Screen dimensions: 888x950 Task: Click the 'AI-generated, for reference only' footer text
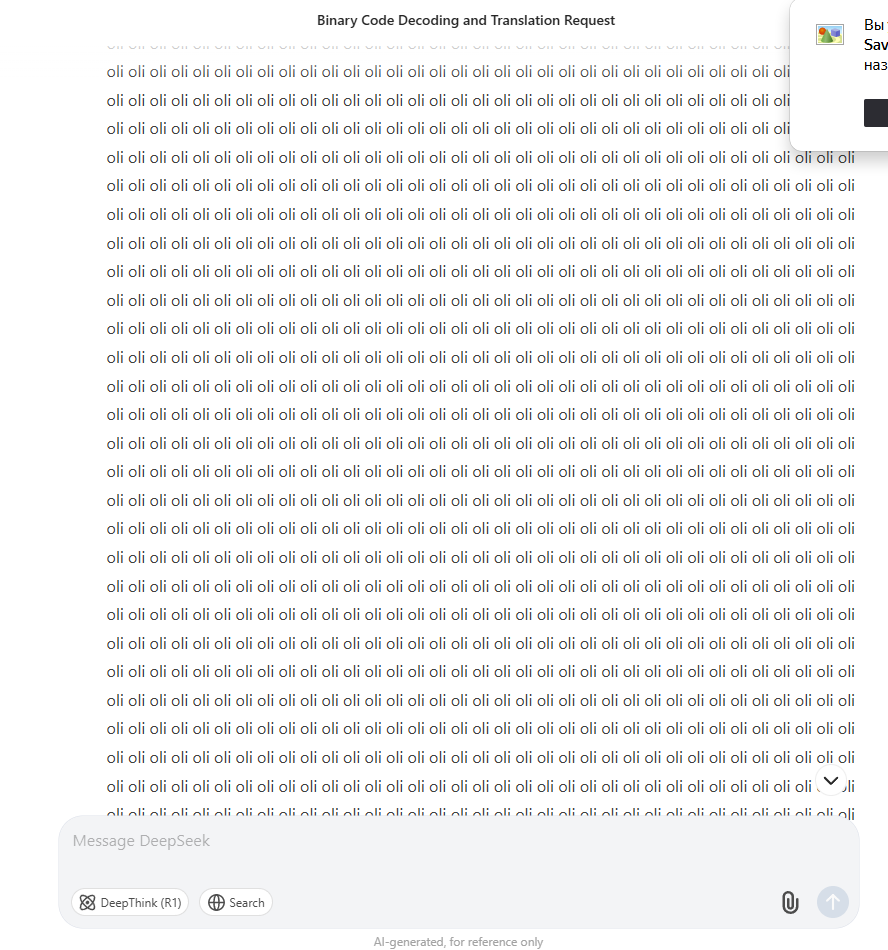pos(458,942)
